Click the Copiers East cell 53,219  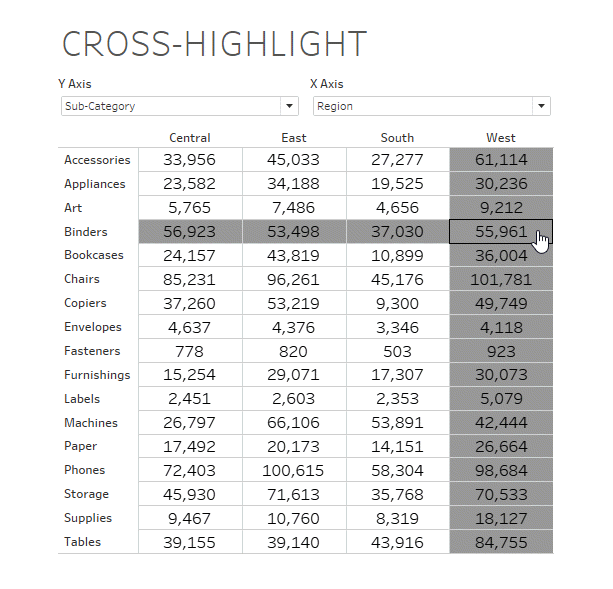pyautogui.click(x=294, y=303)
